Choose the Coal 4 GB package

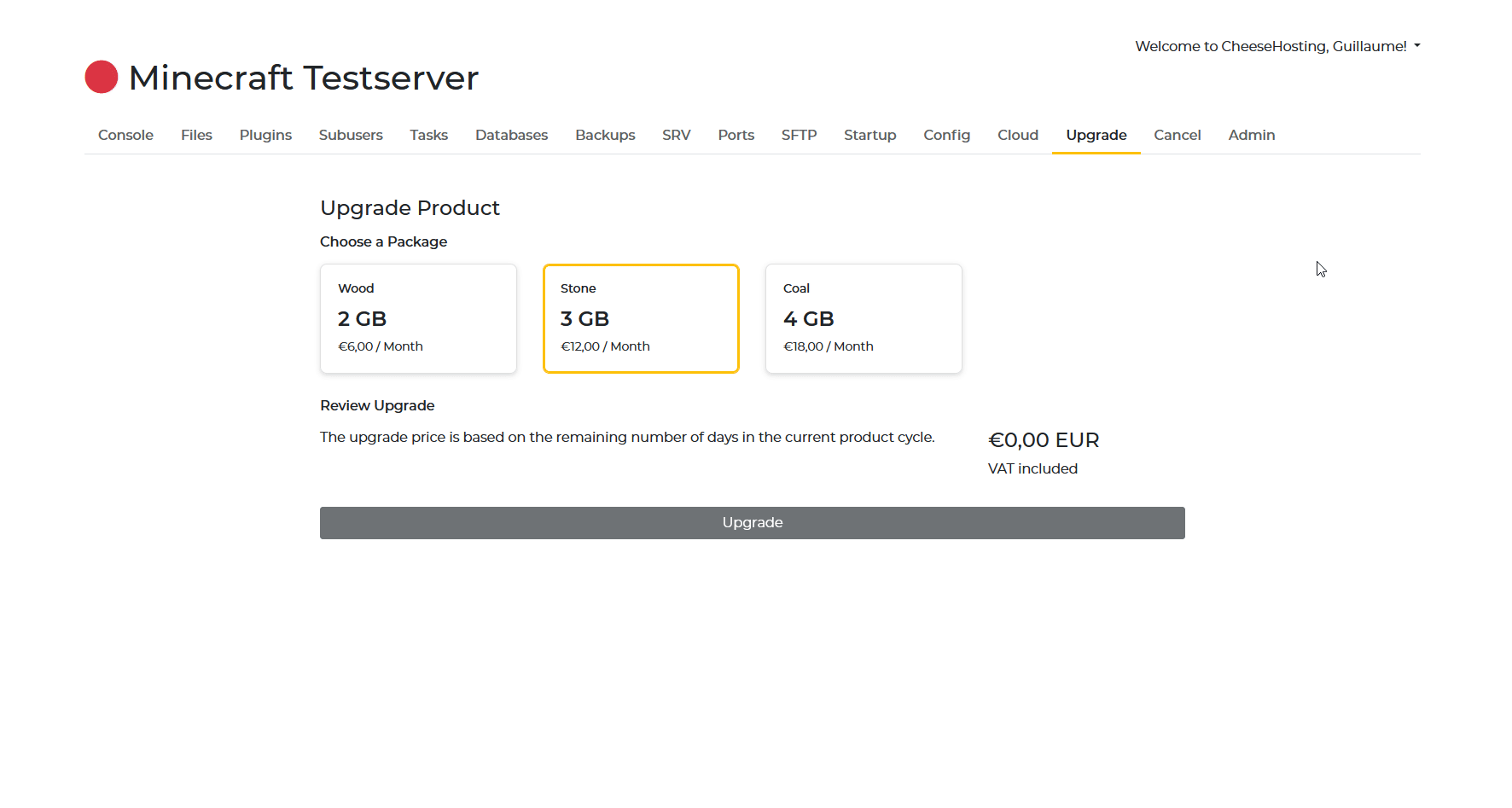pyautogui.click(x=864, y=318)
